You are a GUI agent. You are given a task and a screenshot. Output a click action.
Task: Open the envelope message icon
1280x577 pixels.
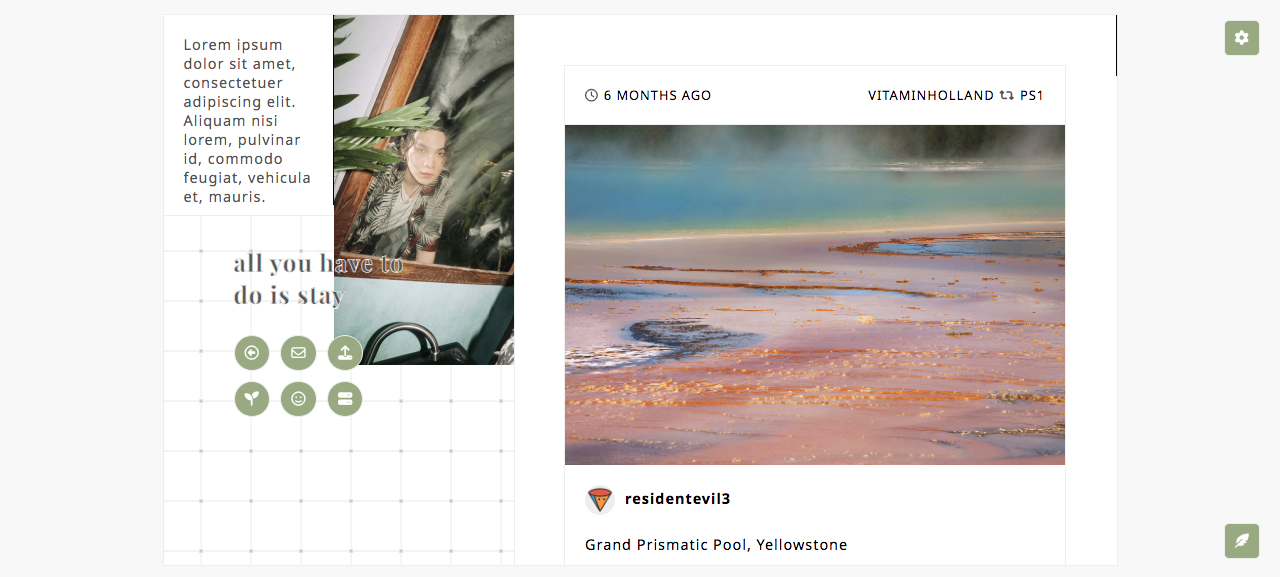[x=298, y=353]
